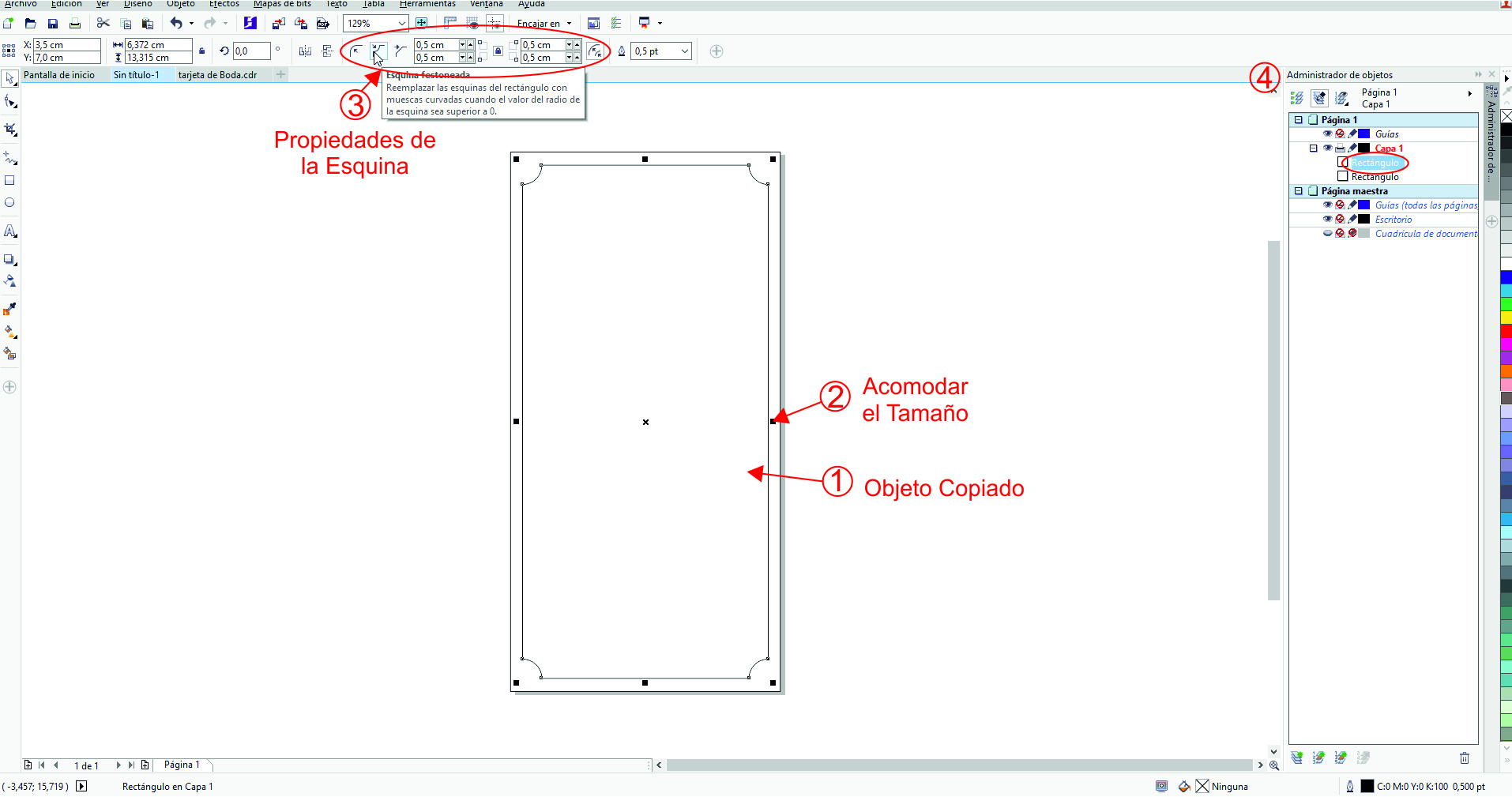Click the add new document tab plus button
This screenshot has height=797, width=1512.
point(280,74)
